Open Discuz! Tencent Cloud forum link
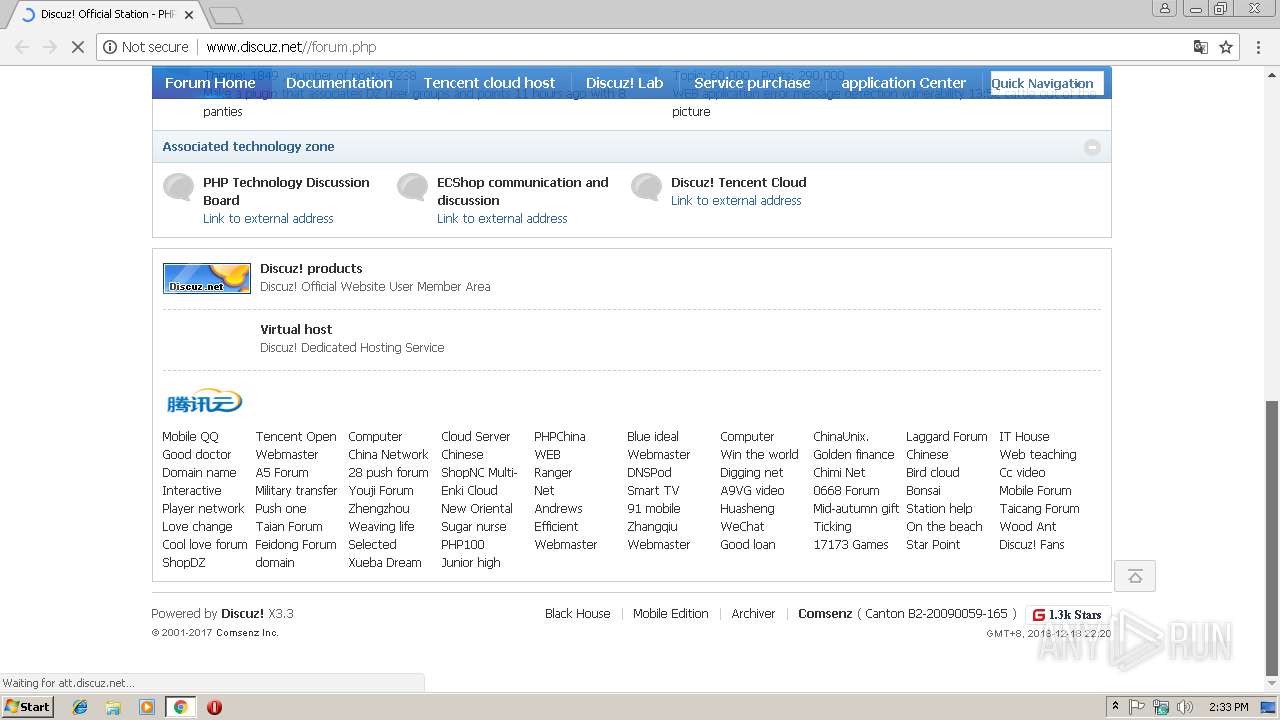 pos(738,182)
